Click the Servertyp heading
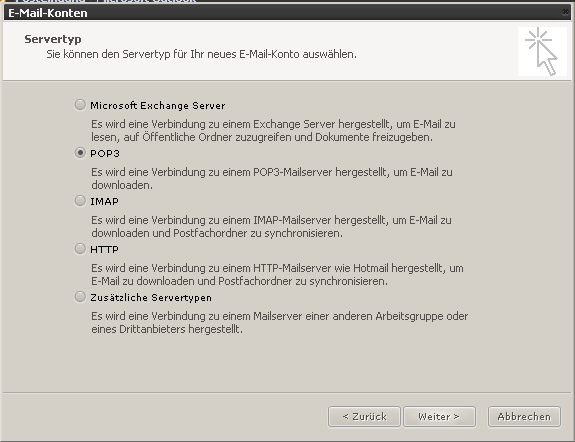This screenshot has height=442, width=575. pyautogui.click(x=53, y=39)
